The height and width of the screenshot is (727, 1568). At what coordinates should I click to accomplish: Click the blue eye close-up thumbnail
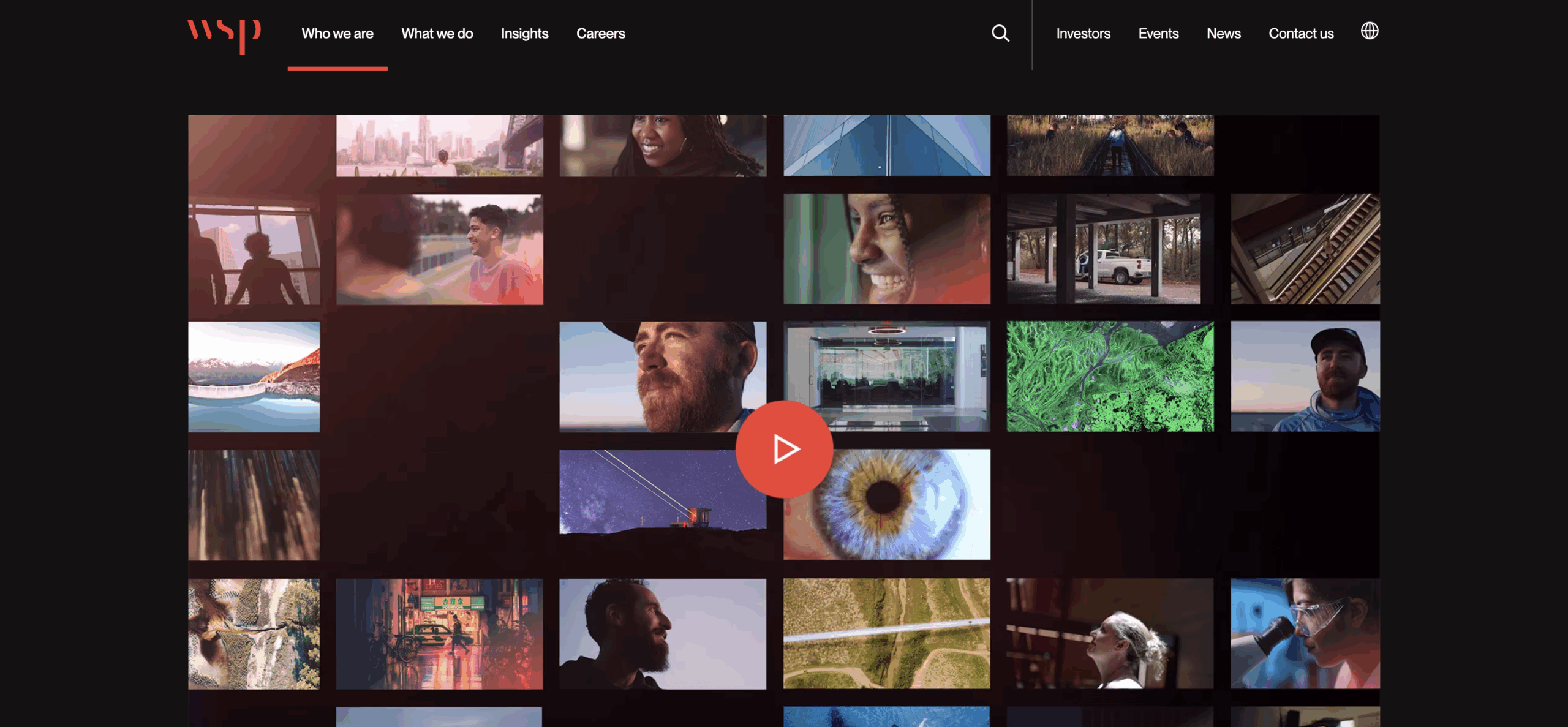[887, 504]
